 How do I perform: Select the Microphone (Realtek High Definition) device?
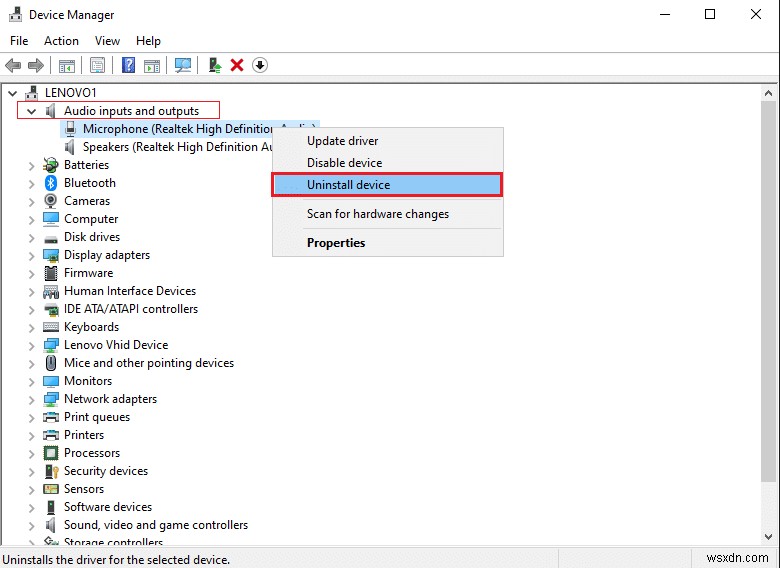tap(178, 129)
